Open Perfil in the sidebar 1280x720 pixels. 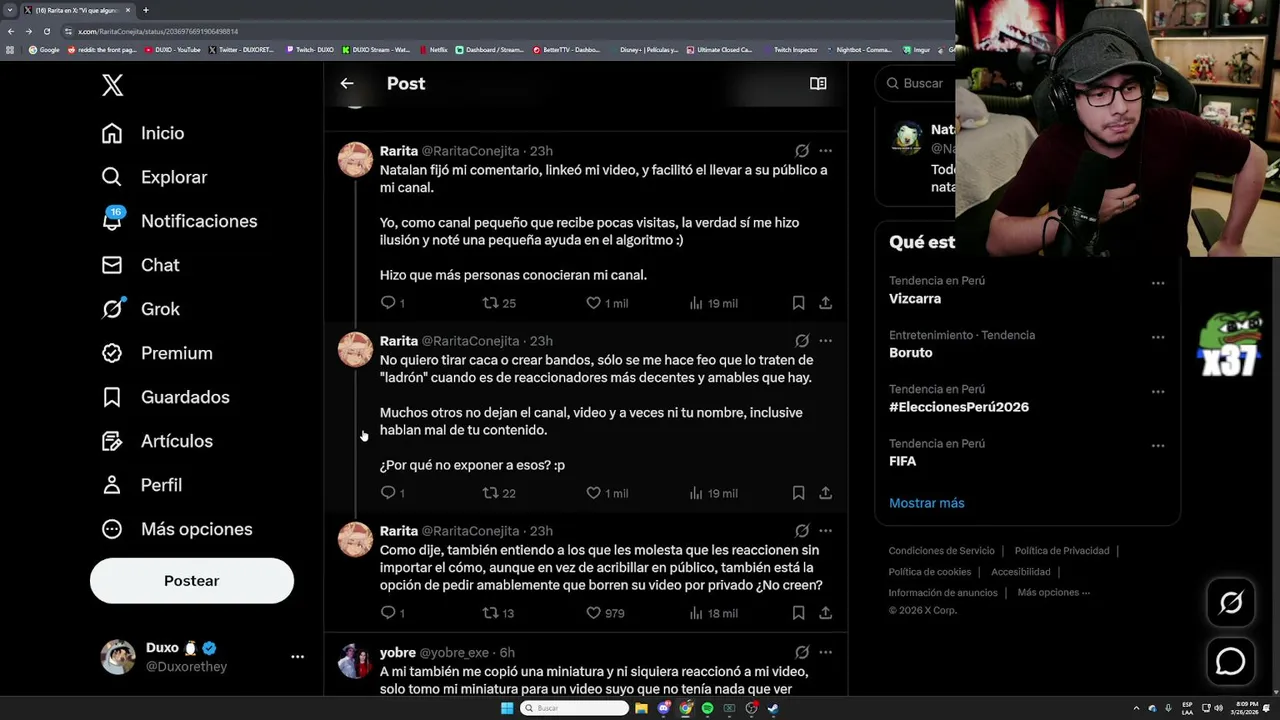[141, 485]
